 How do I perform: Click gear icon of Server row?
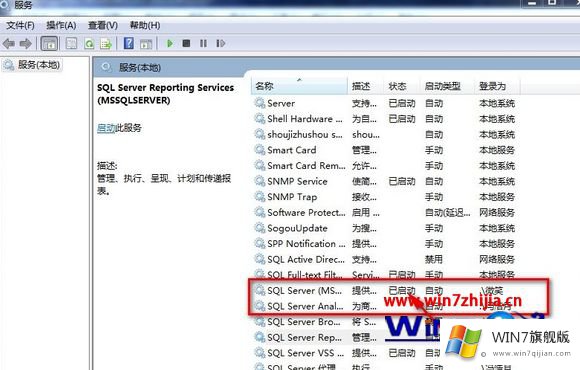tap(260, 103)
